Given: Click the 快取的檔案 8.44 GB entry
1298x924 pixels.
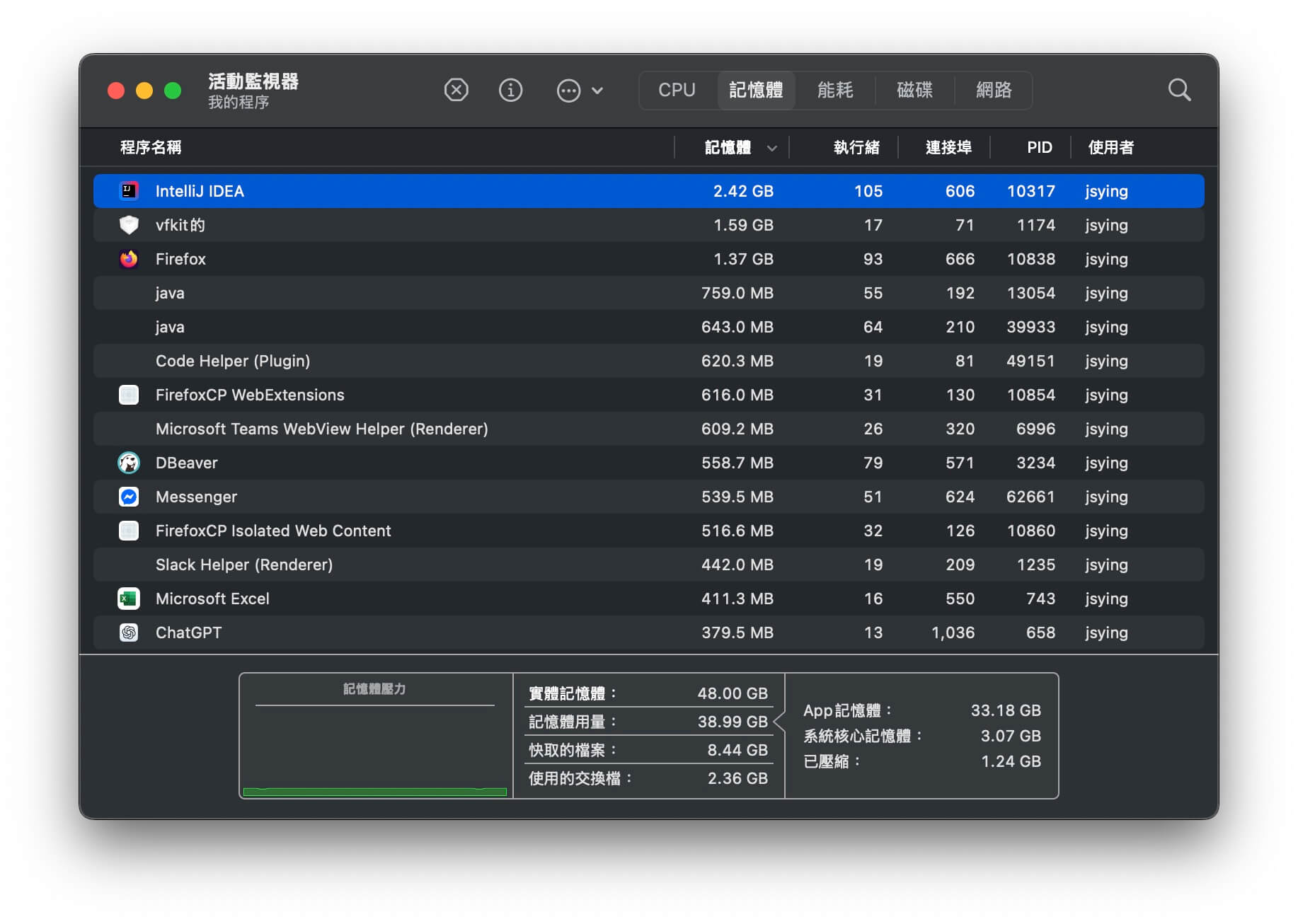Looking at the screenshot, I should coord(648,750).
